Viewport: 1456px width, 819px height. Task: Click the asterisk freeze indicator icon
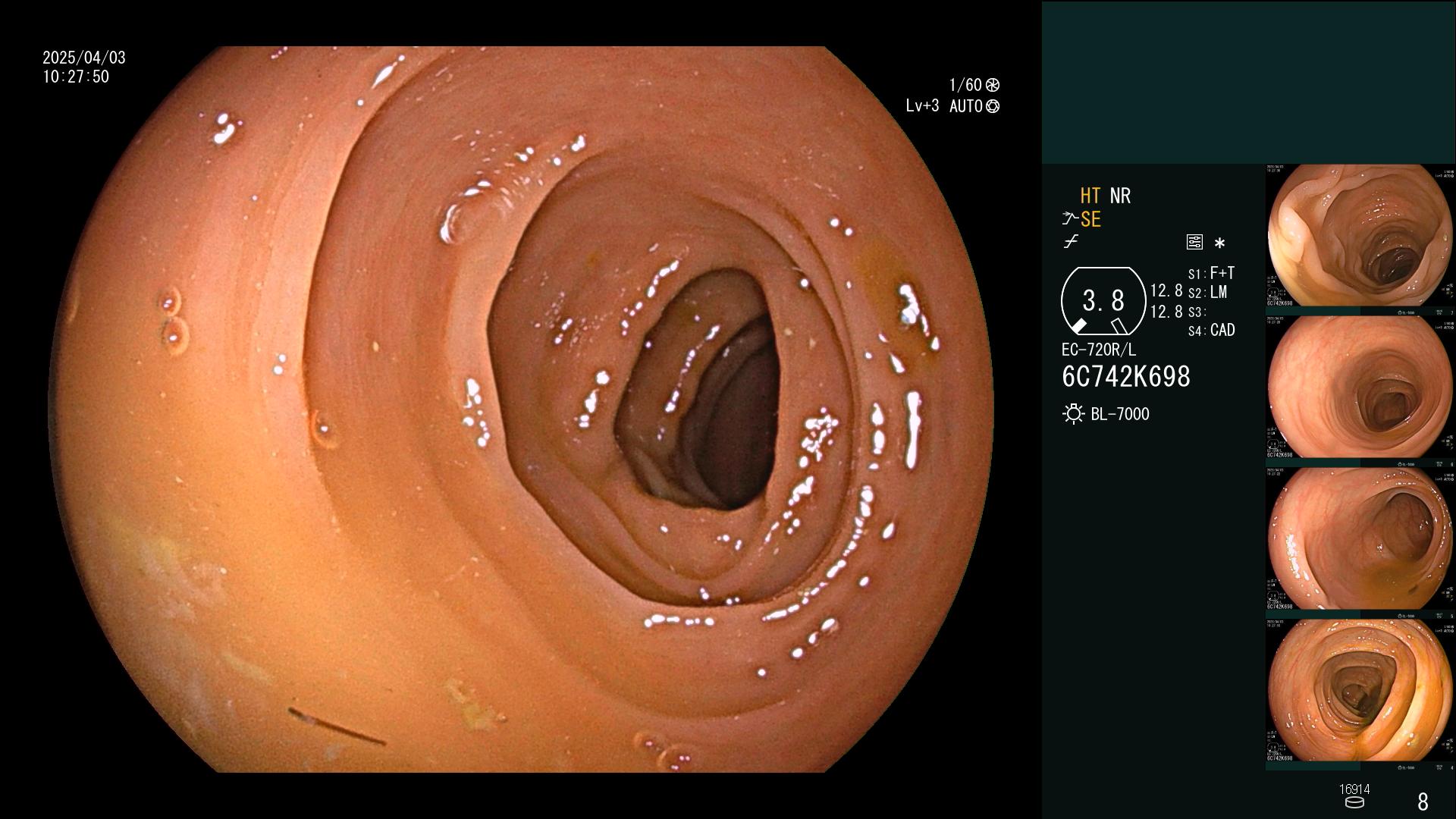[1219, 243]
